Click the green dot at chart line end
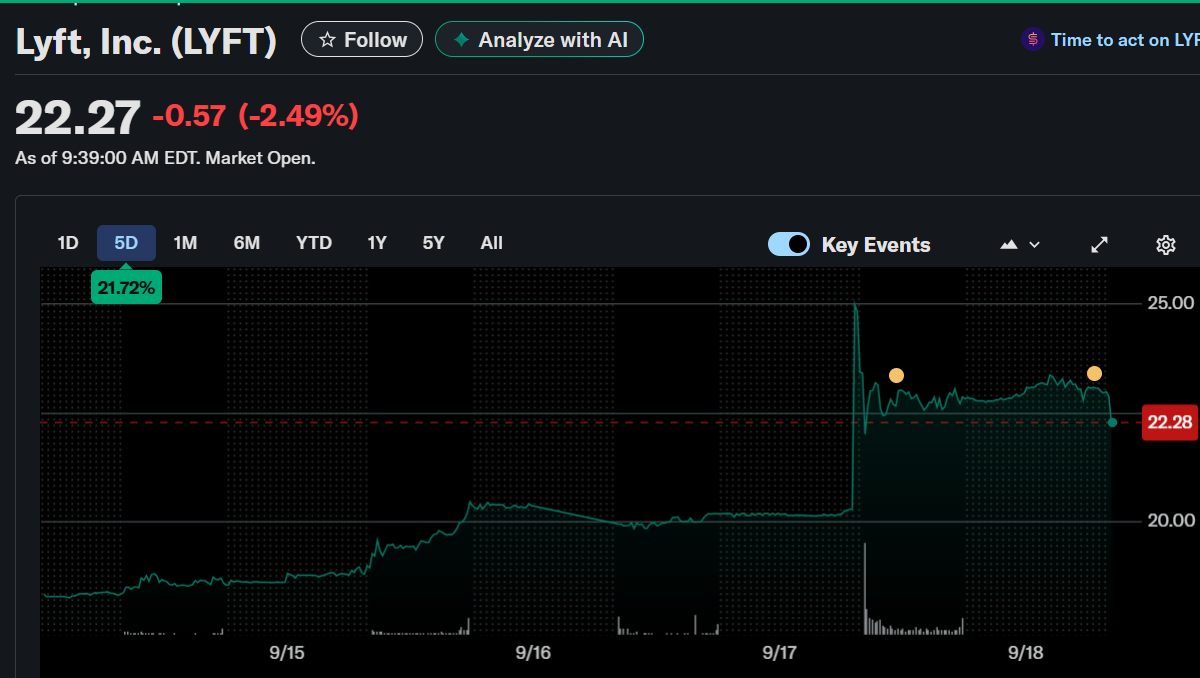The height and width of the screenshot is (678, 1200). [x=1112, y=422]
